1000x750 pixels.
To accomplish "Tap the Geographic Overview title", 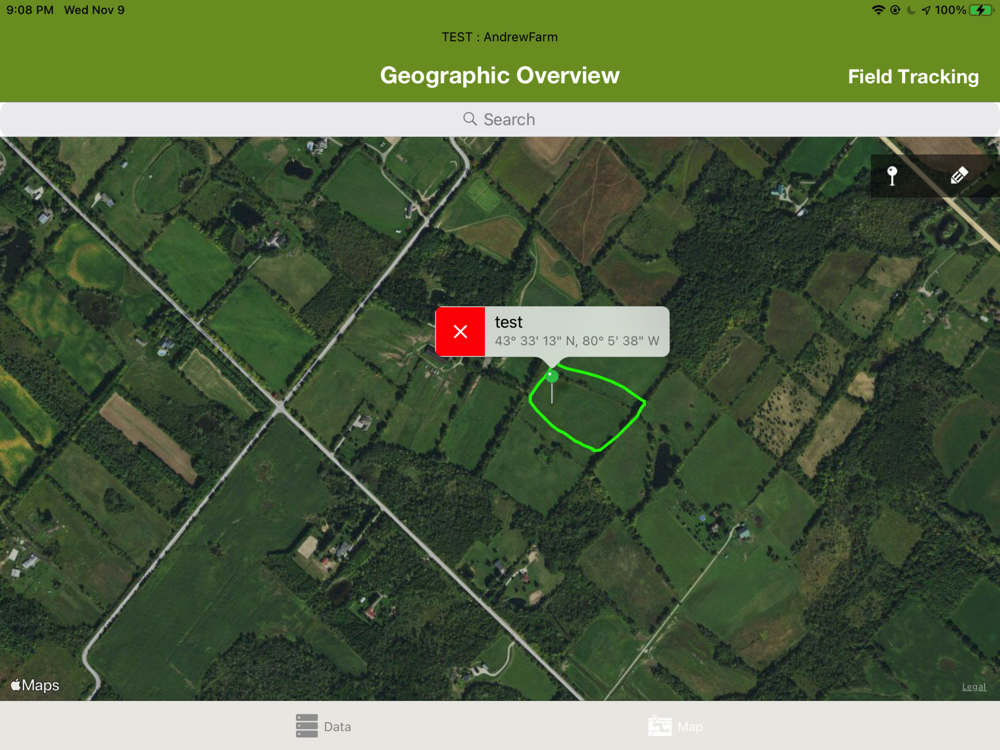I will coord(499,75).
